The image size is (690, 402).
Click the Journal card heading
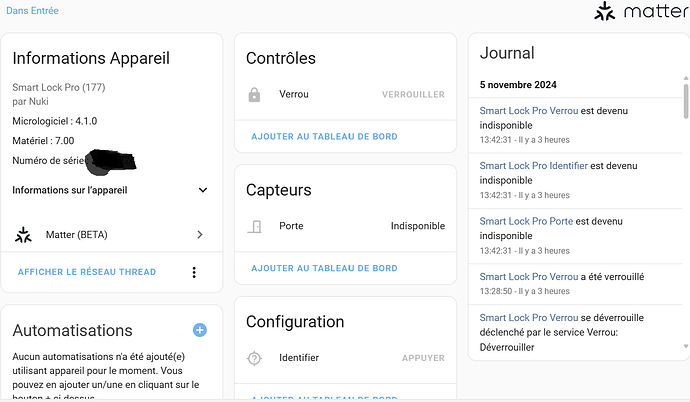507,53
